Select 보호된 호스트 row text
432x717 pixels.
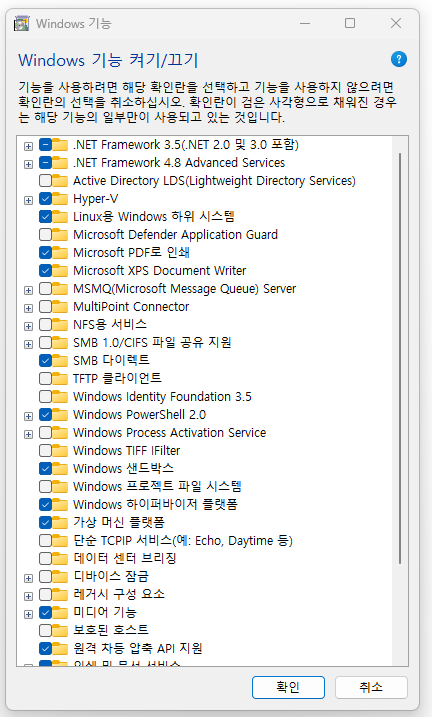[x=111, y=630]
